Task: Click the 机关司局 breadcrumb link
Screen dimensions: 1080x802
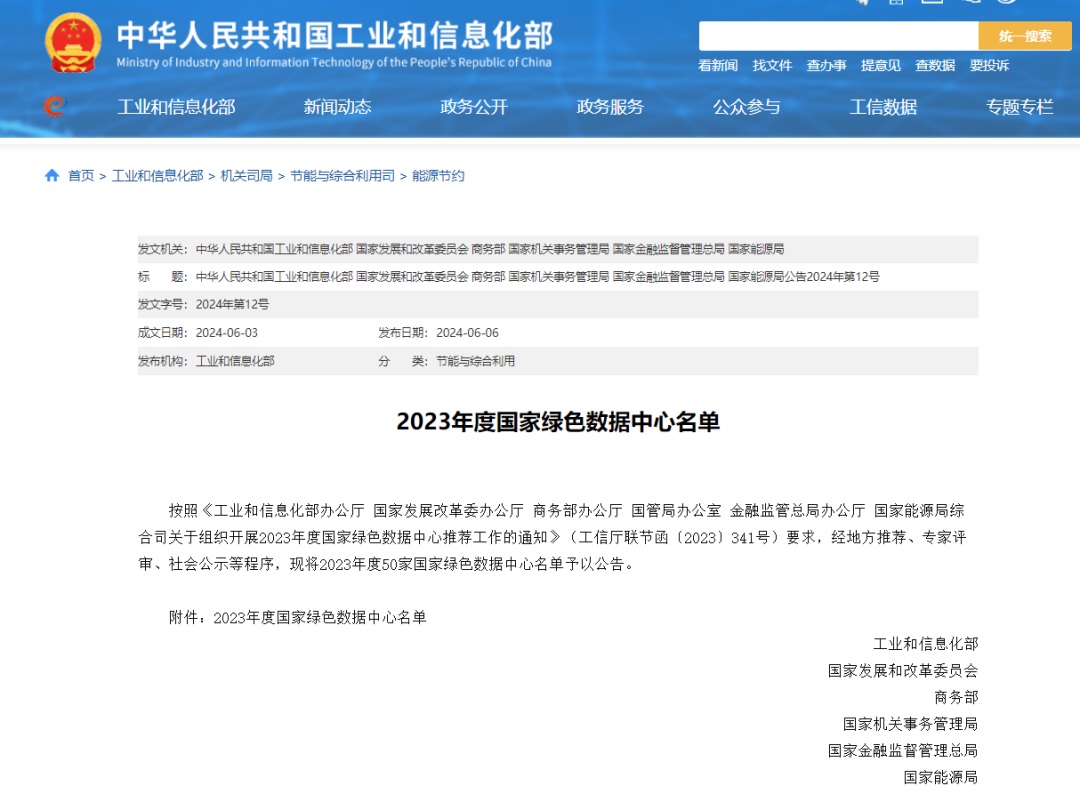Action: pyautogui.click(x=247, y=176)
